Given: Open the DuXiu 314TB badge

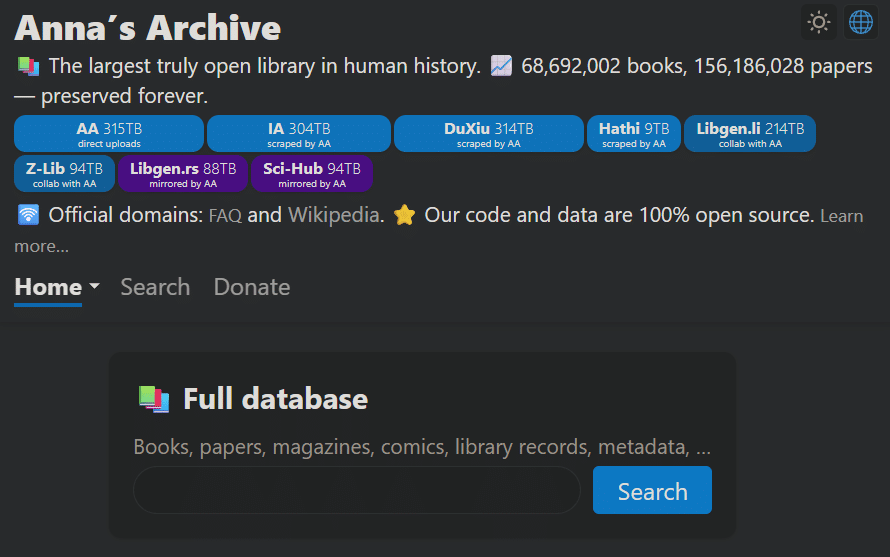Looking at the screenshot, I should (489, 134).
